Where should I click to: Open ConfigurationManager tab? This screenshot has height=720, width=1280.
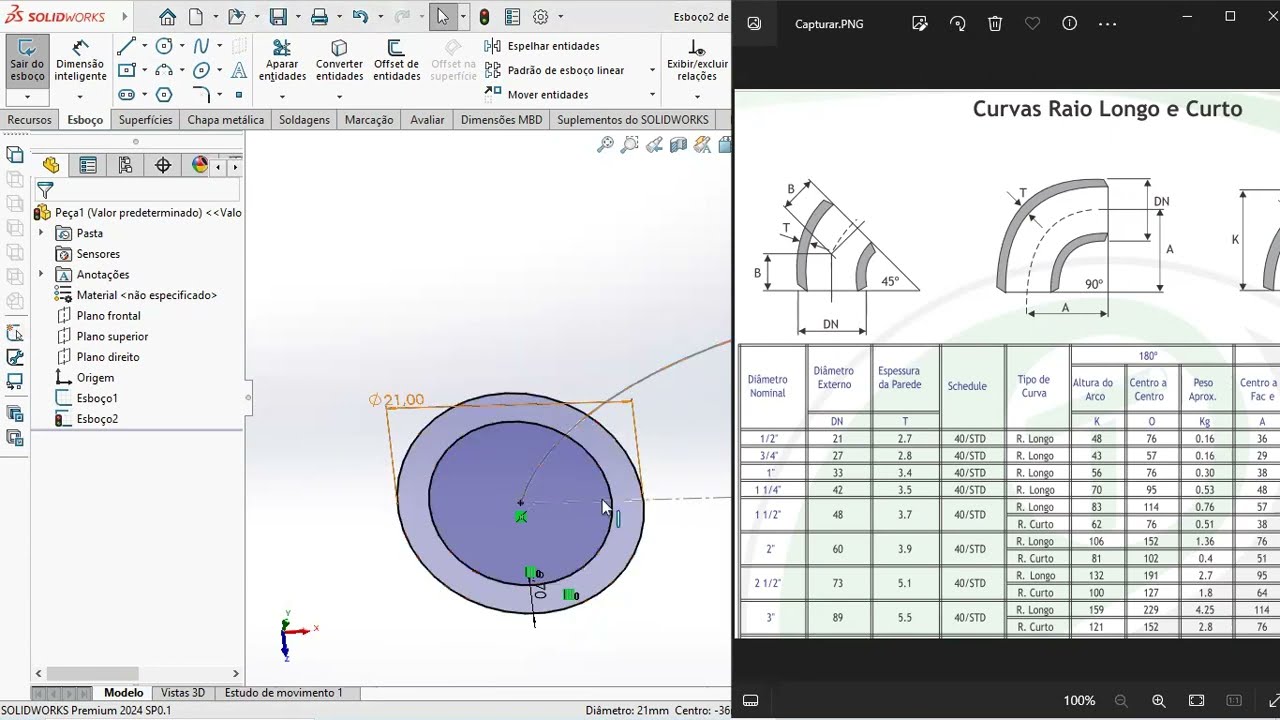[x=125, y=166]
